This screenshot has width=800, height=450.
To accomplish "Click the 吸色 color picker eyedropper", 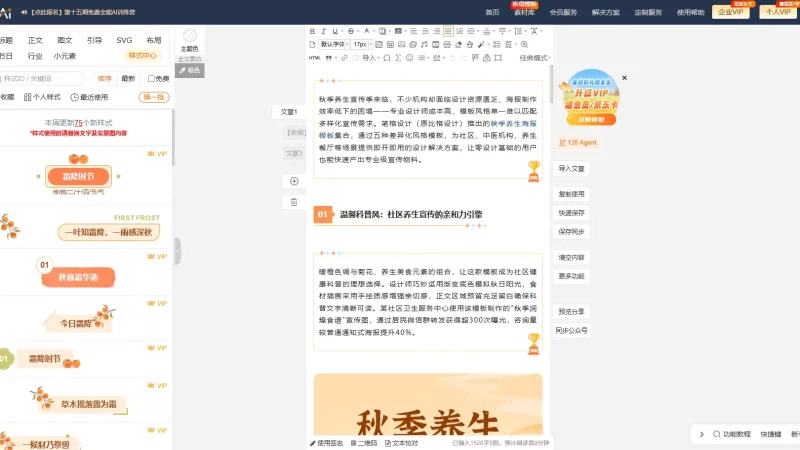I will pos(189,70).
